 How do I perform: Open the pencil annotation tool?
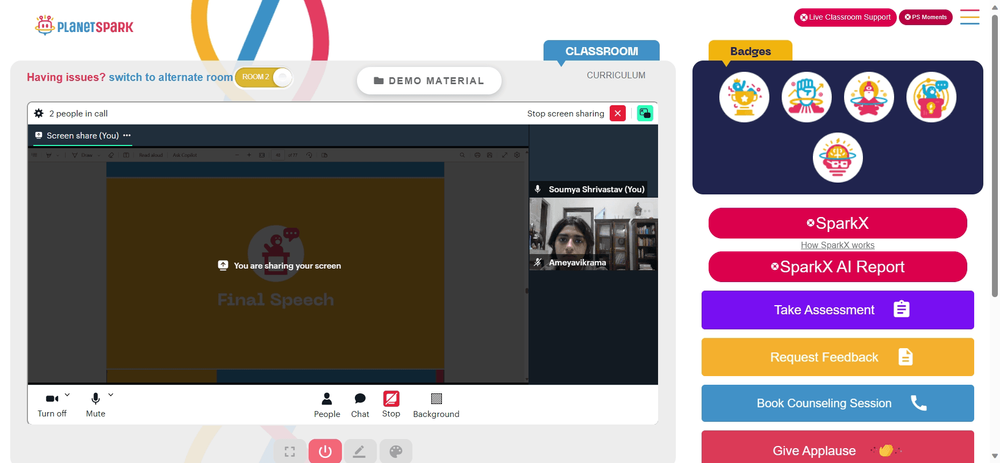(360, 452)
